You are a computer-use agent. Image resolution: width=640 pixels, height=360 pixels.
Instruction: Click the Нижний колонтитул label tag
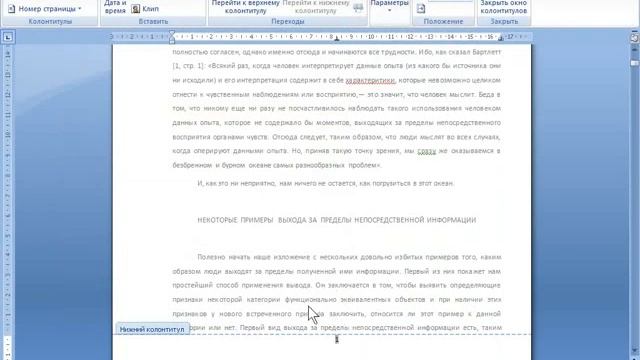[152, 329]
